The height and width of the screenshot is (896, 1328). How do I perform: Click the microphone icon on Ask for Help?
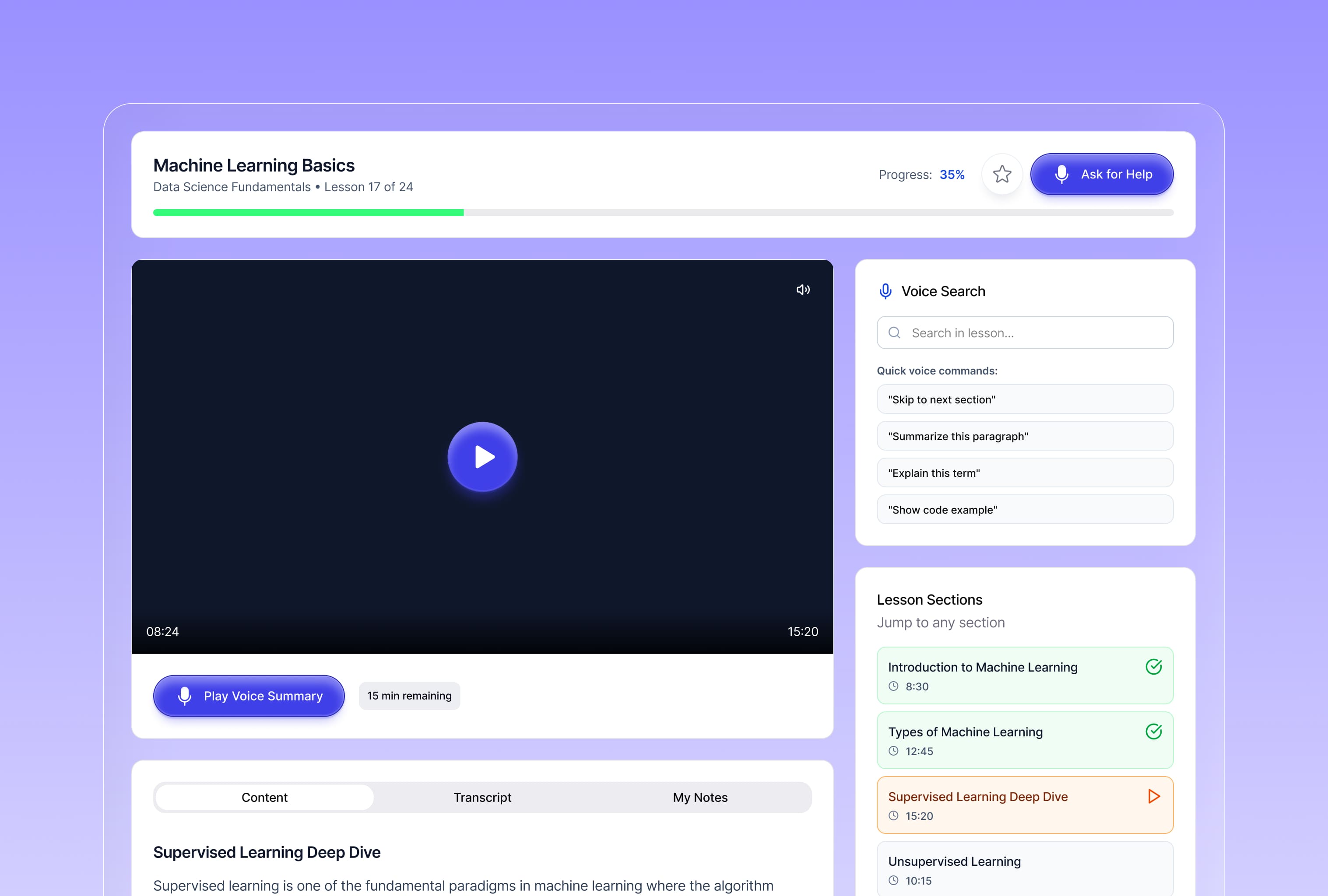1062,174
